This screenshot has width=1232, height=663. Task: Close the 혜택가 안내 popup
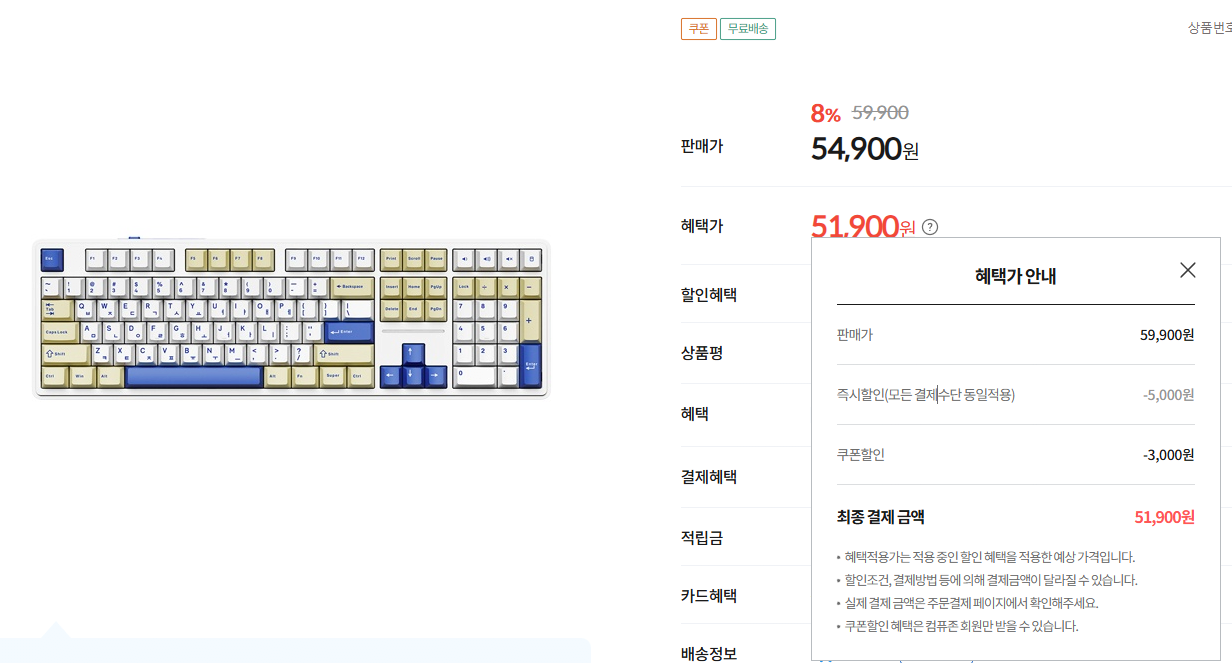1187,269
